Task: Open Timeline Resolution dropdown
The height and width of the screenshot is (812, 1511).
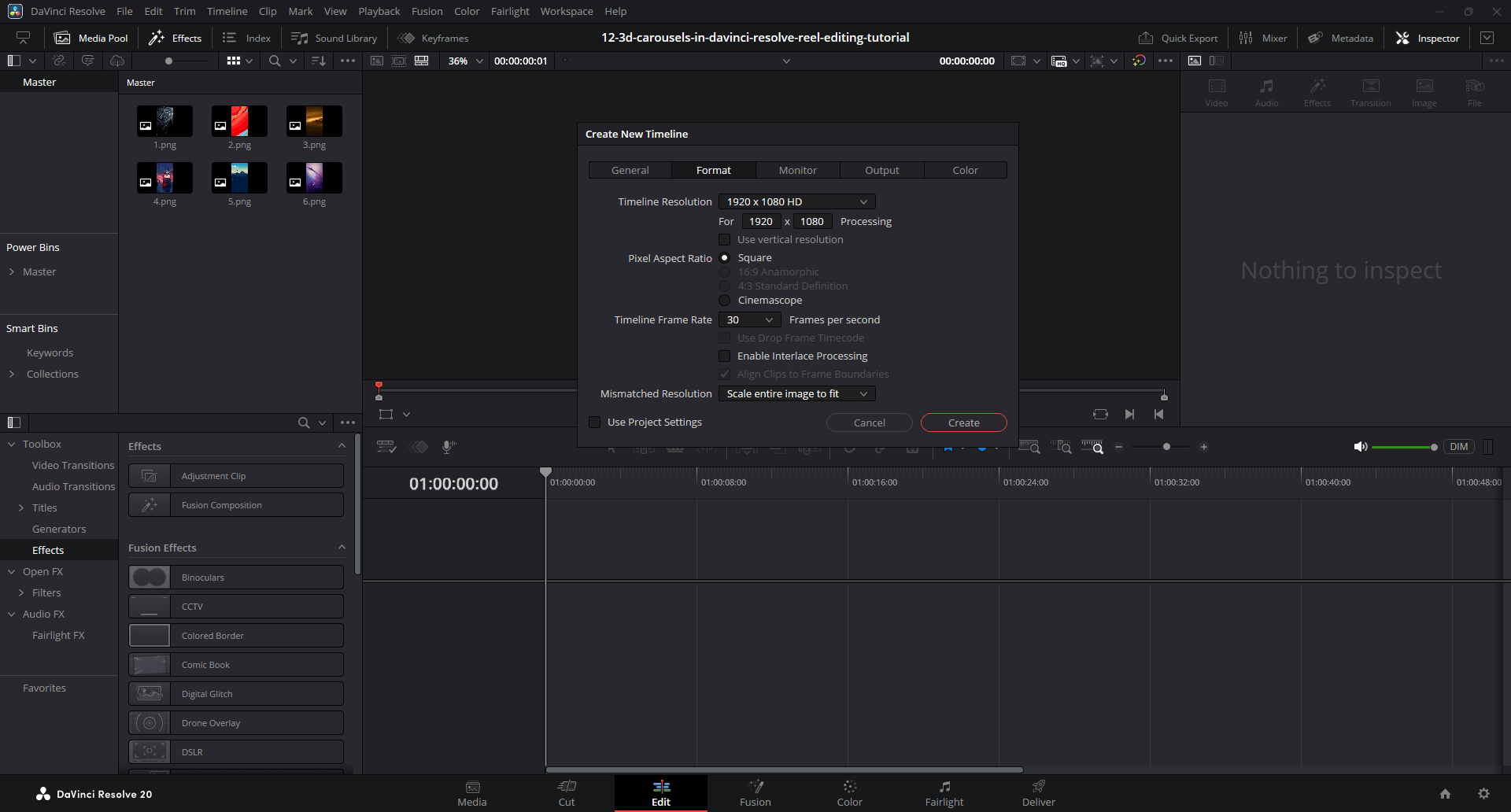Action: (x=796, y=202)
